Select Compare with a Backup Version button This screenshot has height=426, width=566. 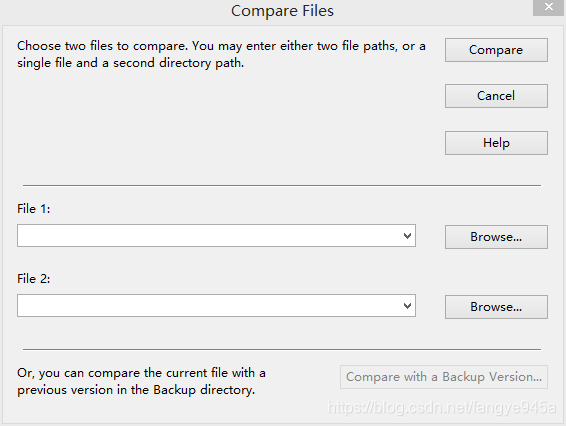[444, 377]
